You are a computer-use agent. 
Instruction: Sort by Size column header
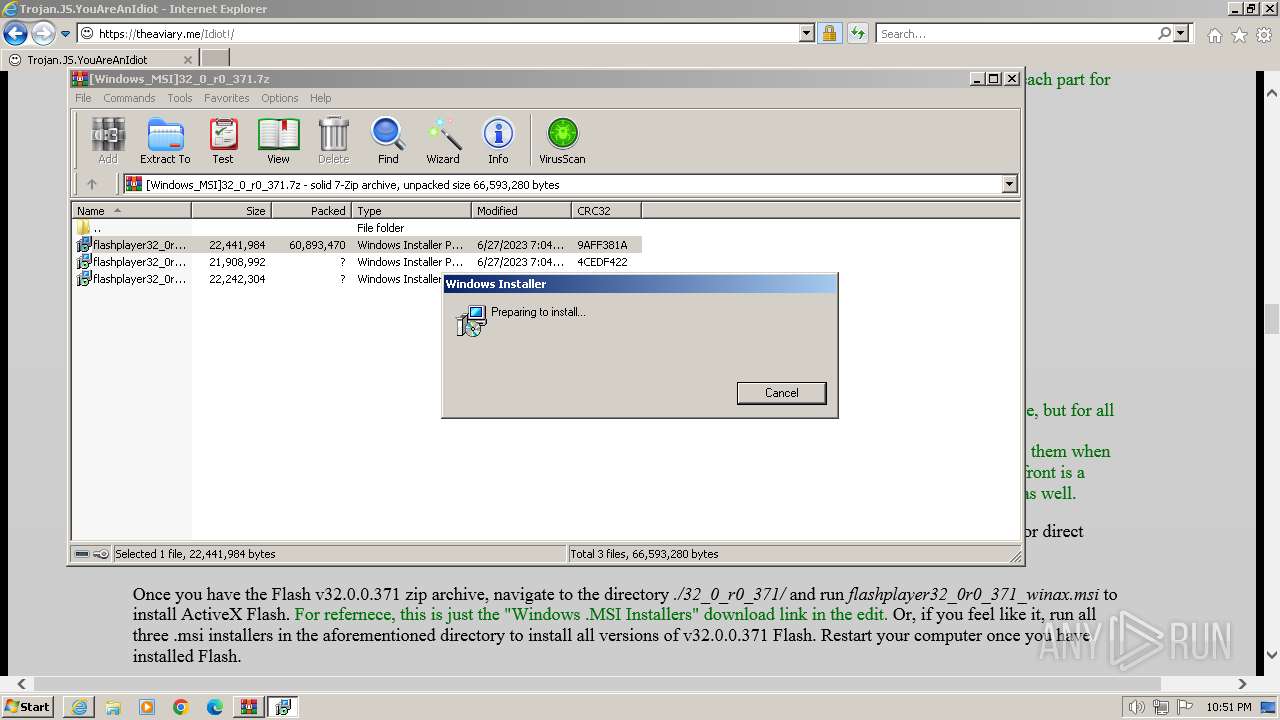point(232,211)
